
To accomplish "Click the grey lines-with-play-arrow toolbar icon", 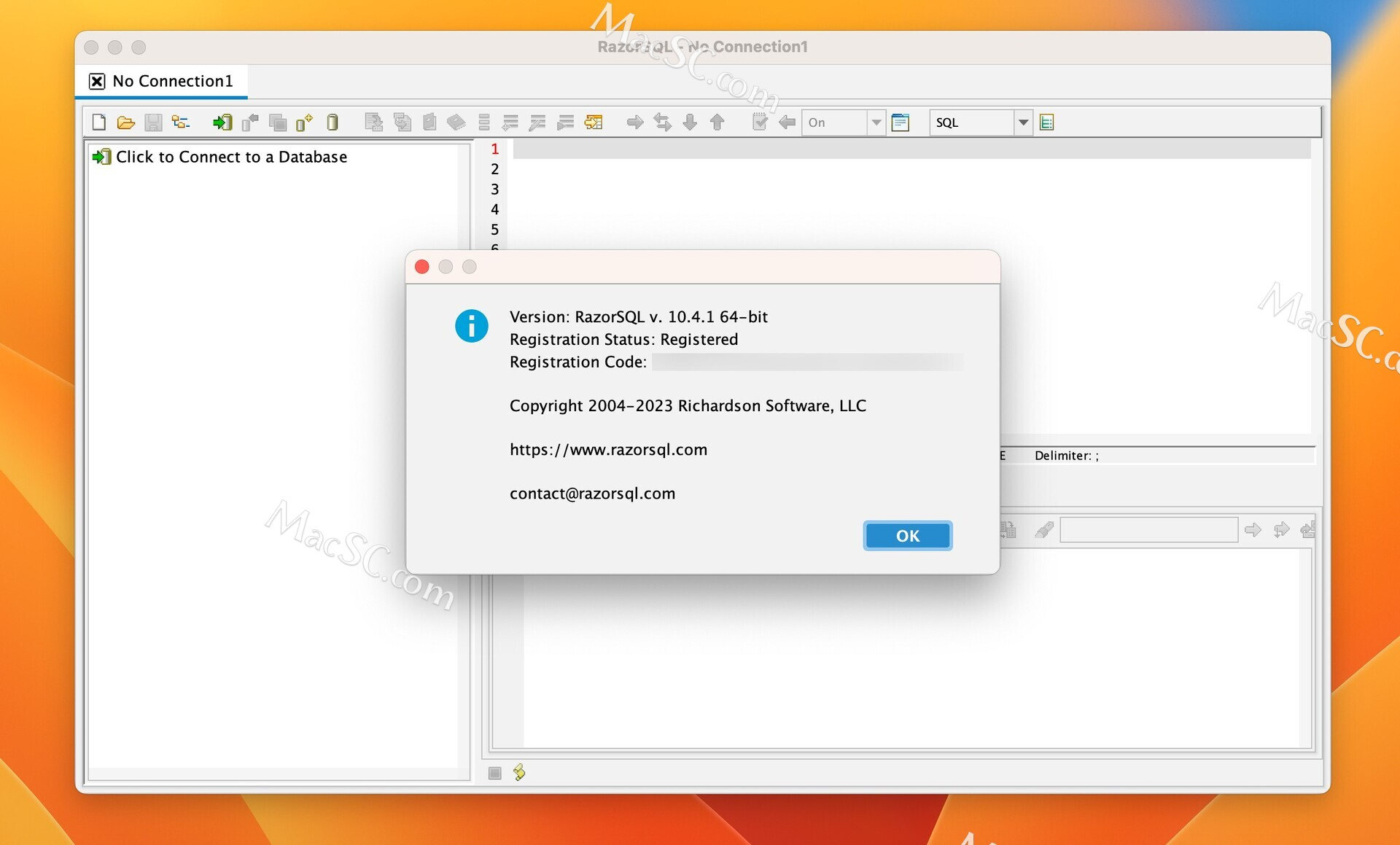I will (x=565, y=122).
